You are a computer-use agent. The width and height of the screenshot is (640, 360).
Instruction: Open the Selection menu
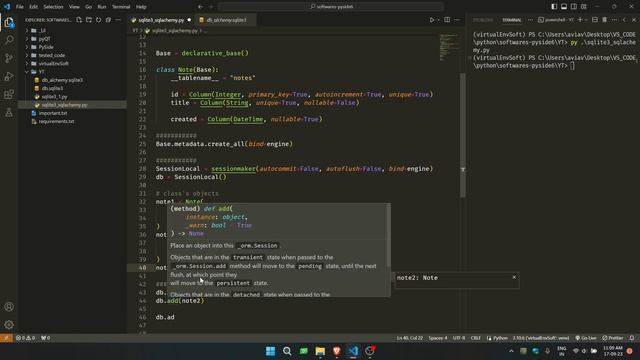click(53, 7)
